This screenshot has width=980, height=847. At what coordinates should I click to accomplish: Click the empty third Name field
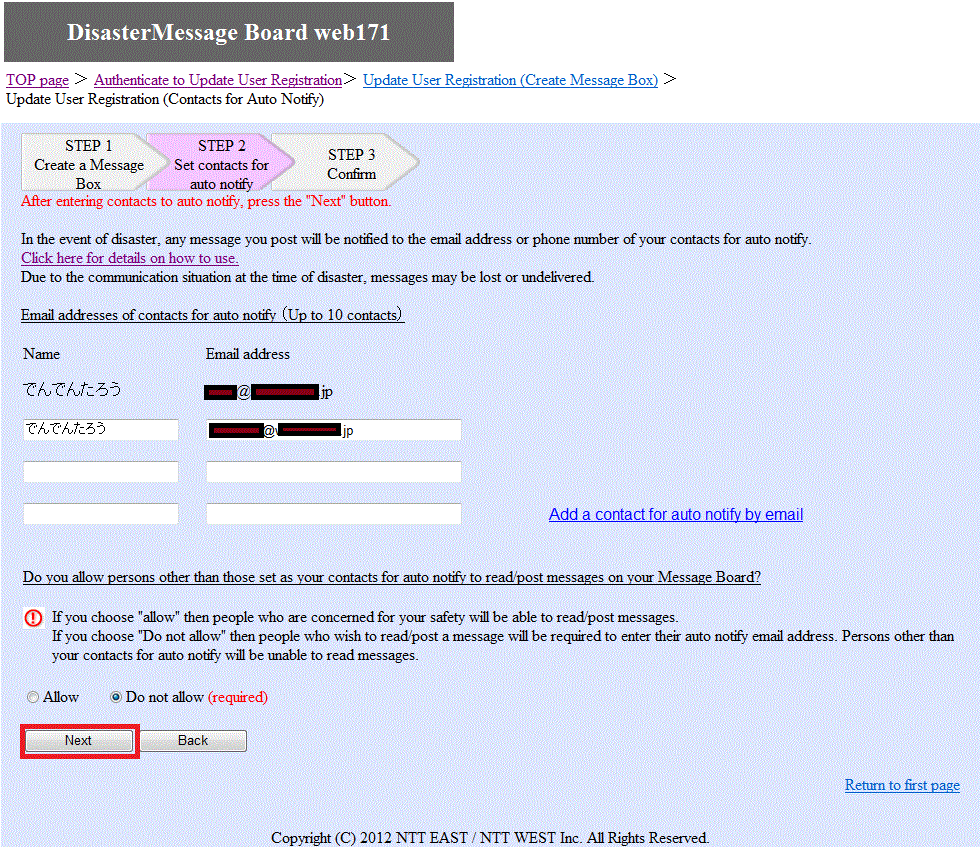pos(100,471)
